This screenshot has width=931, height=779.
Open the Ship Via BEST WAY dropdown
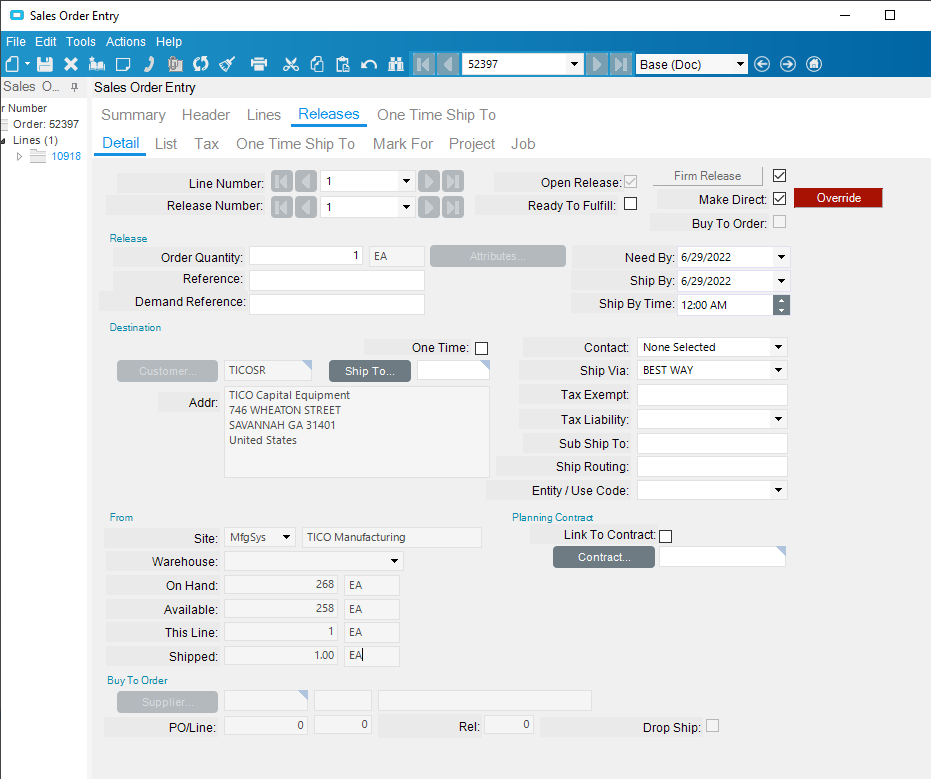[778, 370]
